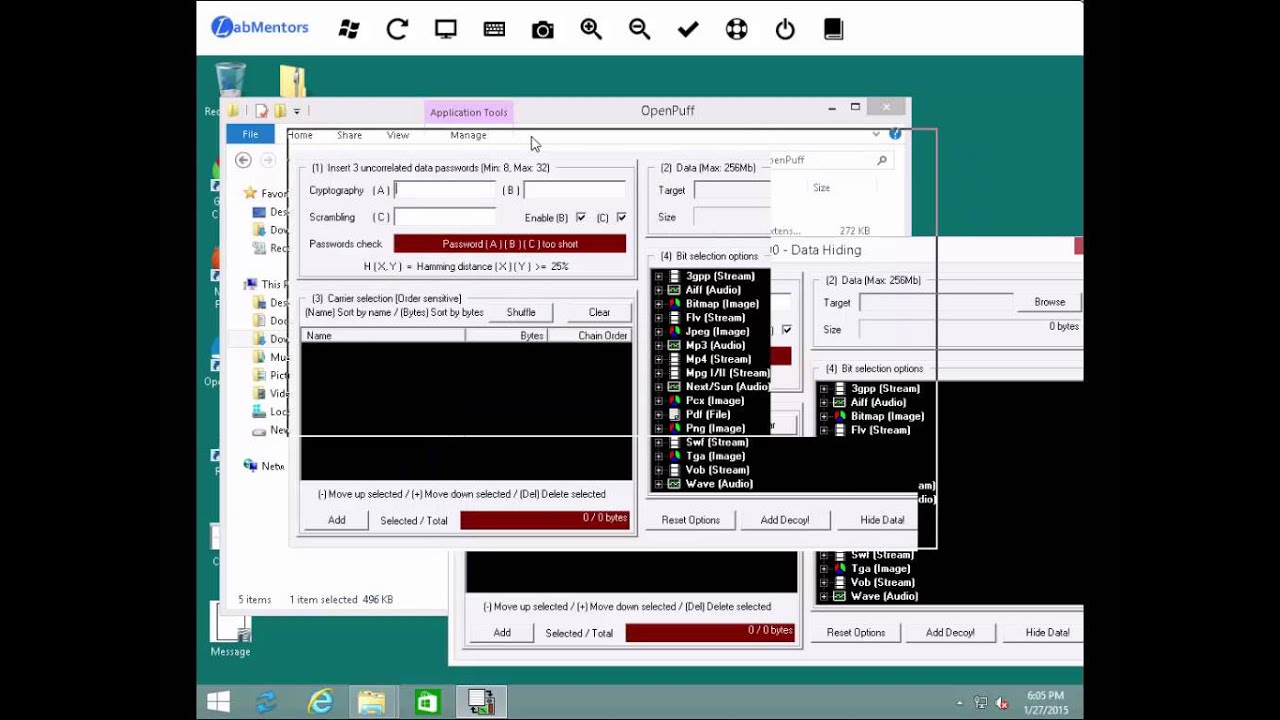Click the Explorer back arrow button
The height and width of the screenshot is (720, 1280).
243,160
